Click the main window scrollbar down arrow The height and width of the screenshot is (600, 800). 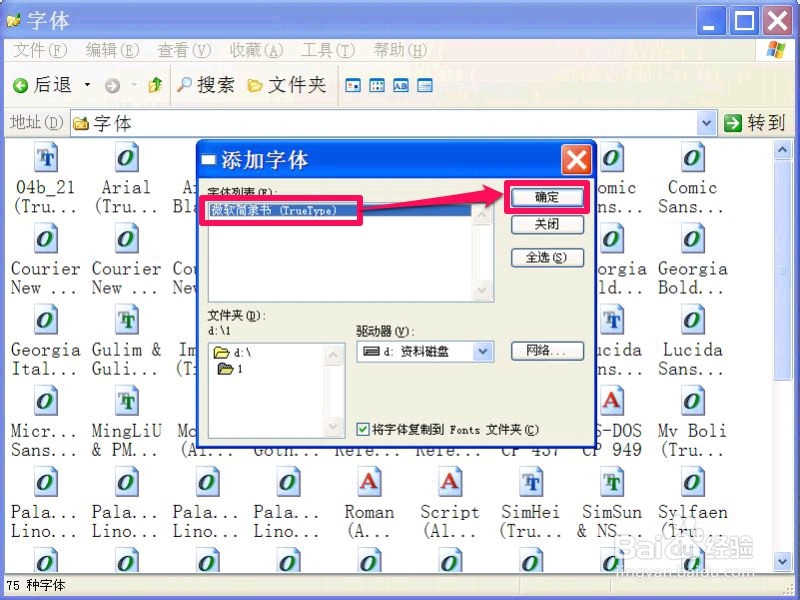(x=783, y=562)
